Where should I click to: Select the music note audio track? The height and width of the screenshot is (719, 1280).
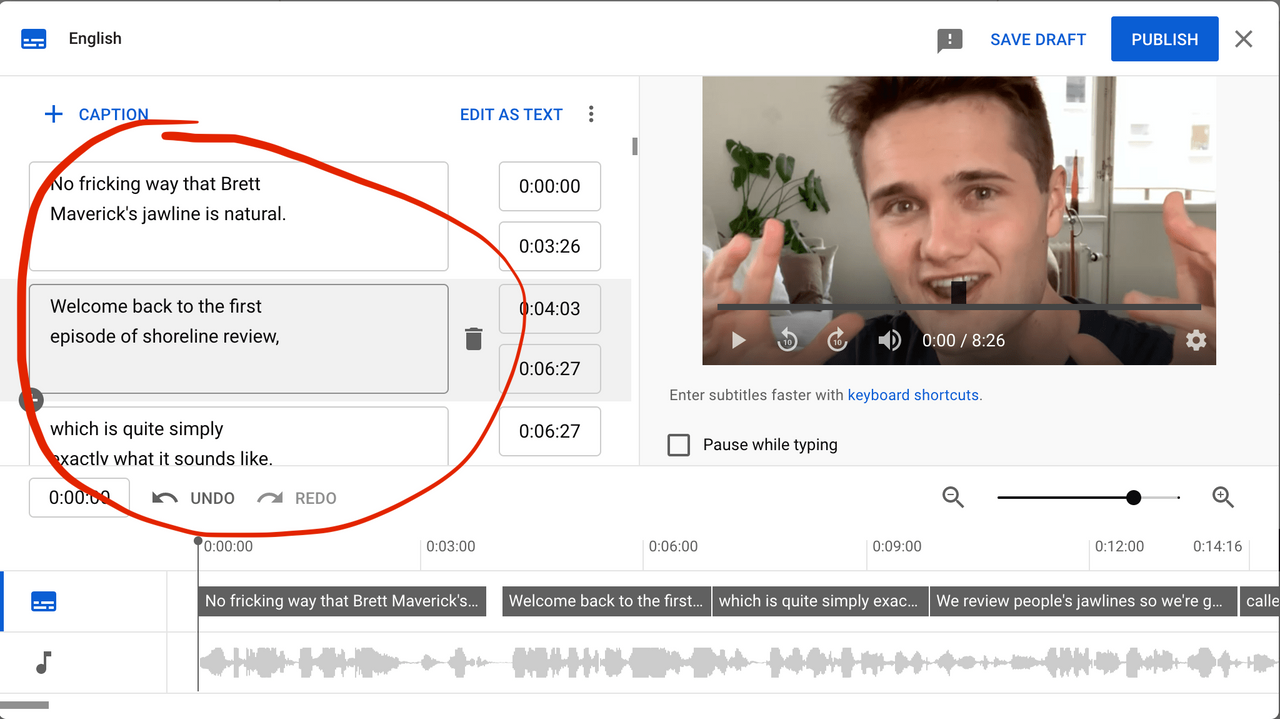coord(41,663)
